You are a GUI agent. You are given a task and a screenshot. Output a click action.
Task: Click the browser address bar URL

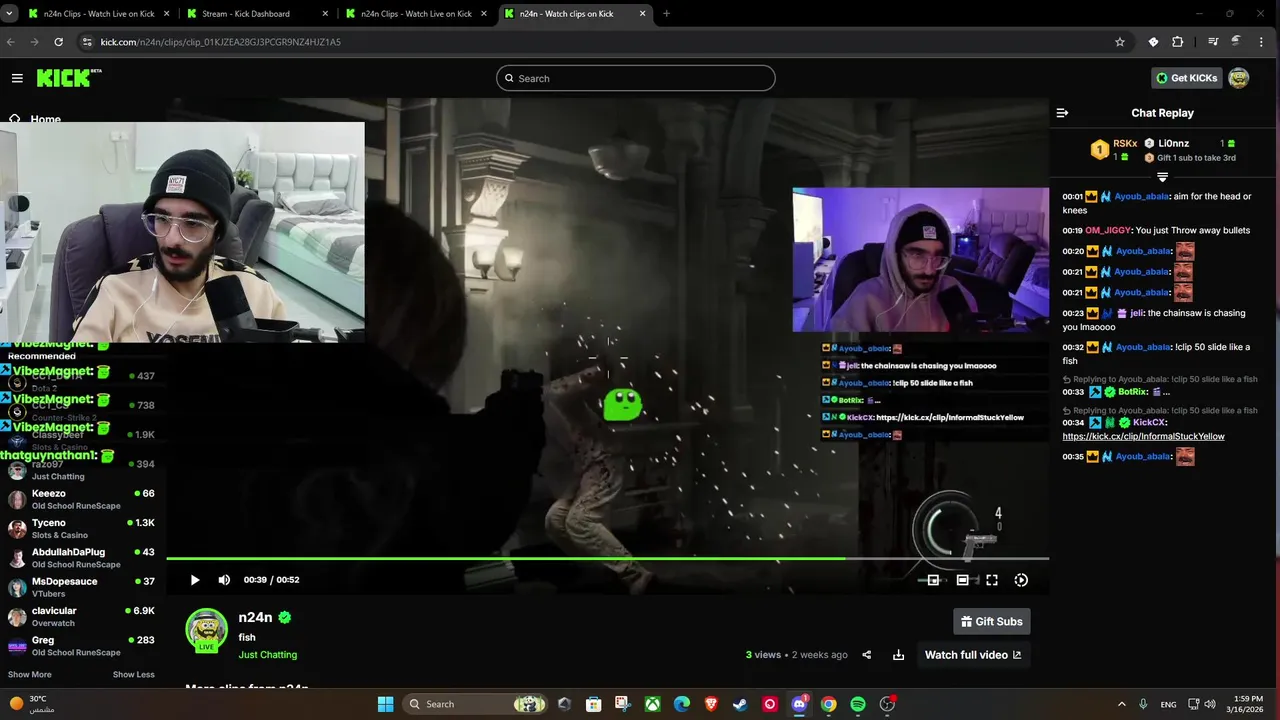(221, 42)
